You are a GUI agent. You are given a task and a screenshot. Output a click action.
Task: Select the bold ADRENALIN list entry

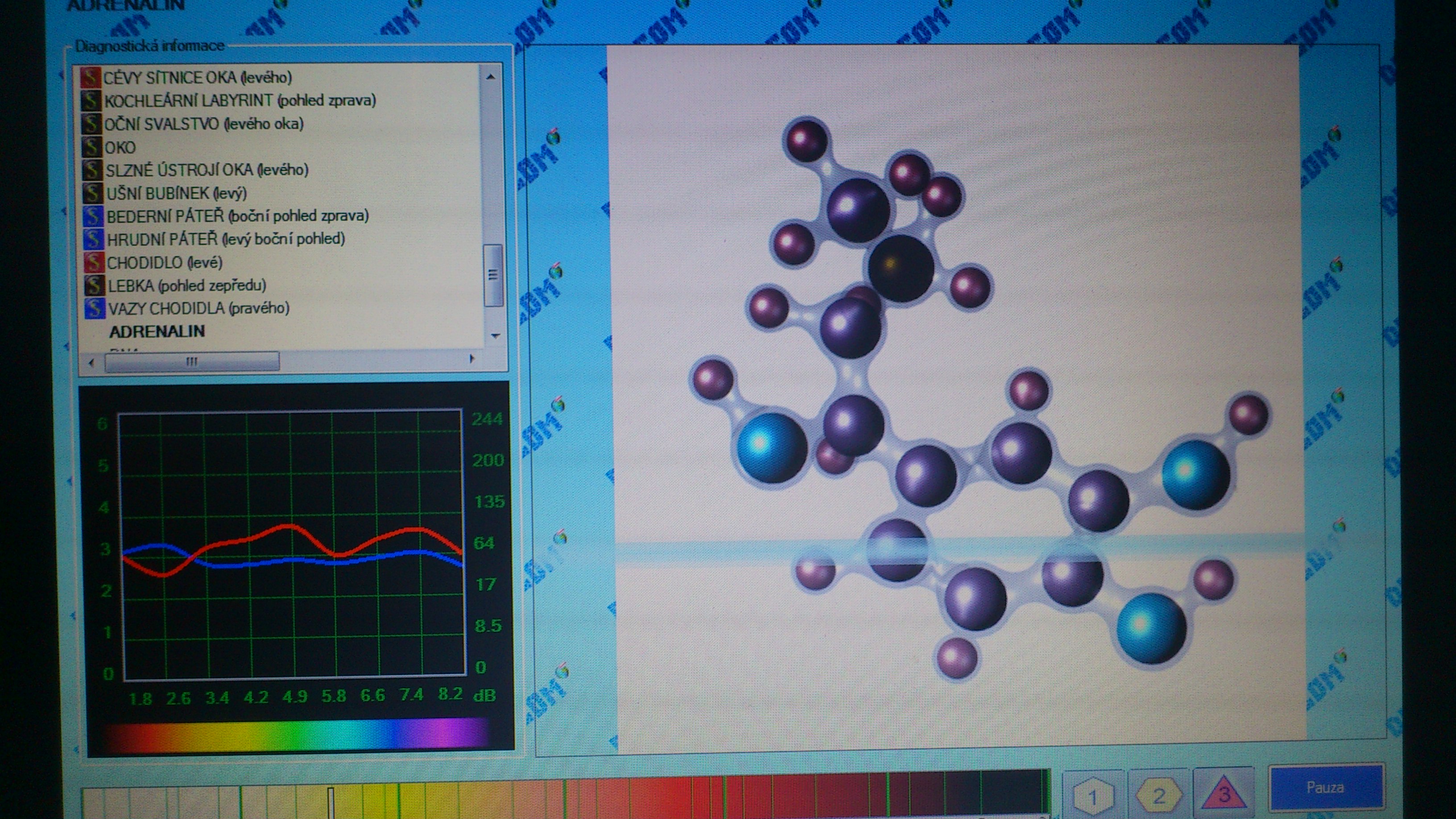click(157, 331)
